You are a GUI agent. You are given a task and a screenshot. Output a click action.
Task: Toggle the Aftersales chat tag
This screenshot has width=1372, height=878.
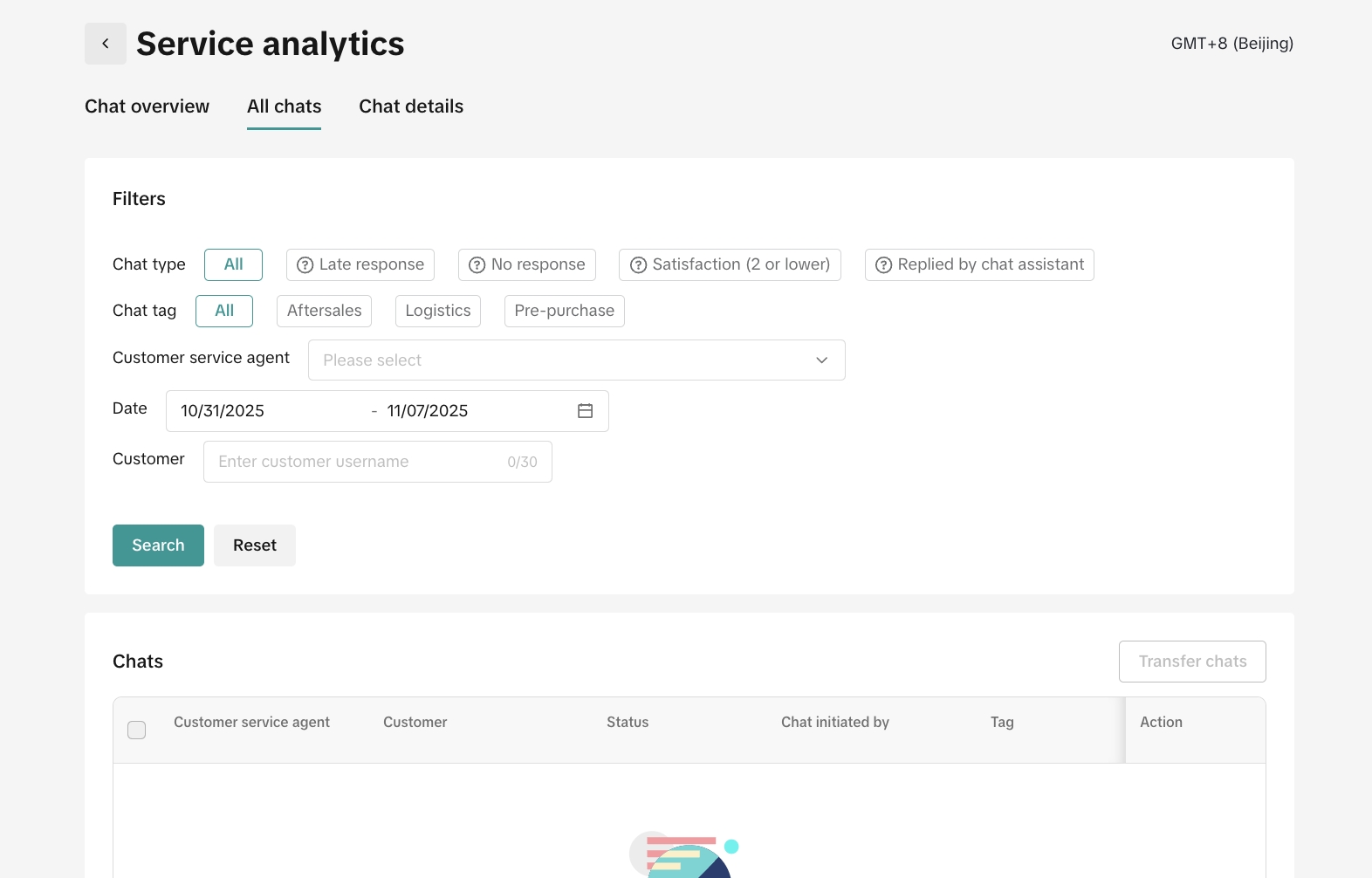click(x=324, y=311)
